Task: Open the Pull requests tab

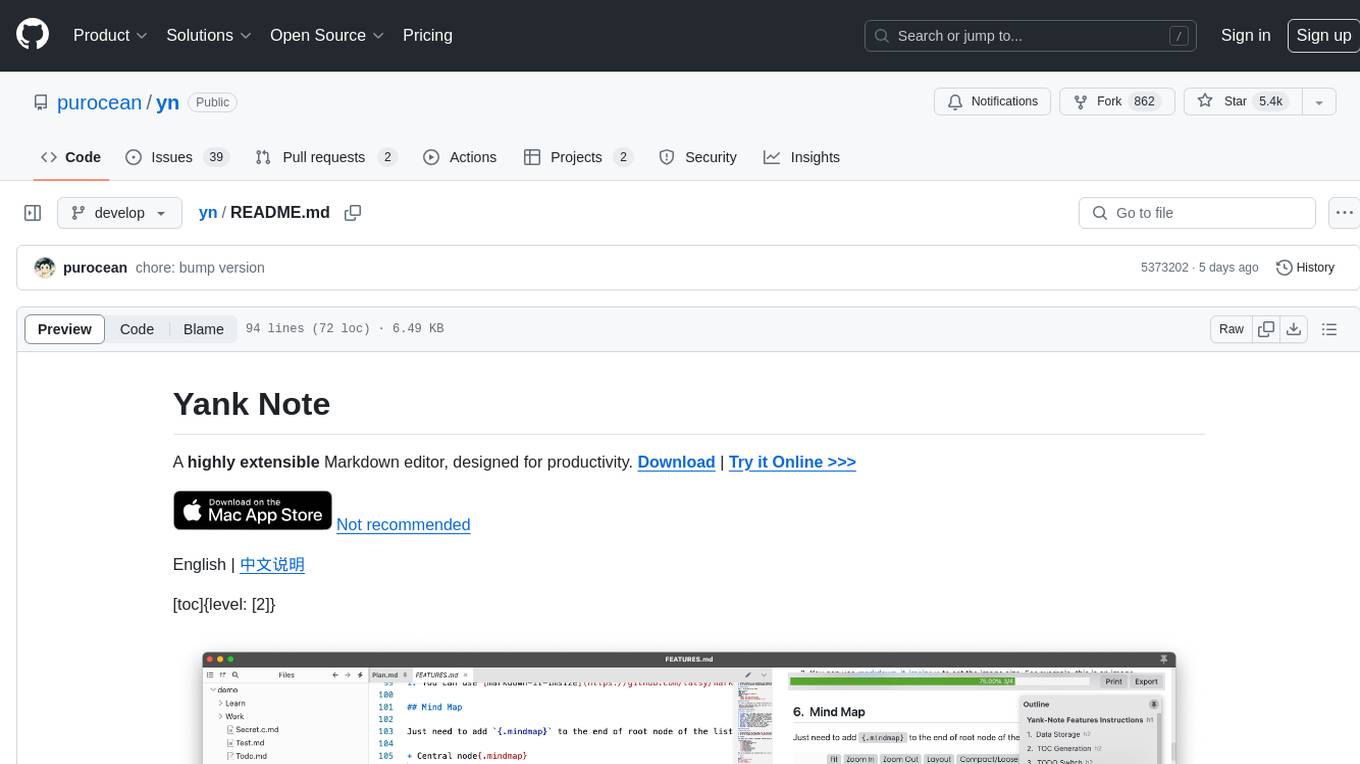Action: pyautogui.click(x=326, y=157)
